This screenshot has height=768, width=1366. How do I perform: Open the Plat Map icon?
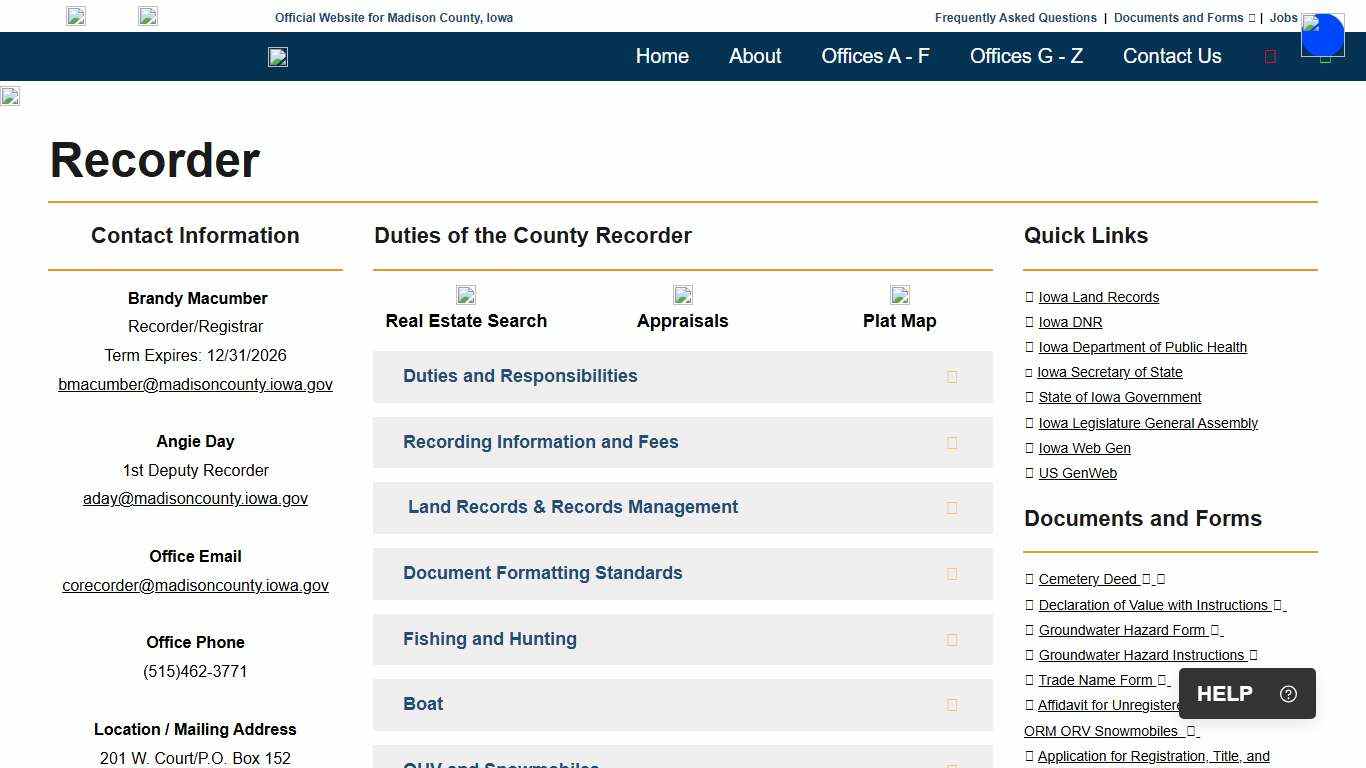[899, 295]
